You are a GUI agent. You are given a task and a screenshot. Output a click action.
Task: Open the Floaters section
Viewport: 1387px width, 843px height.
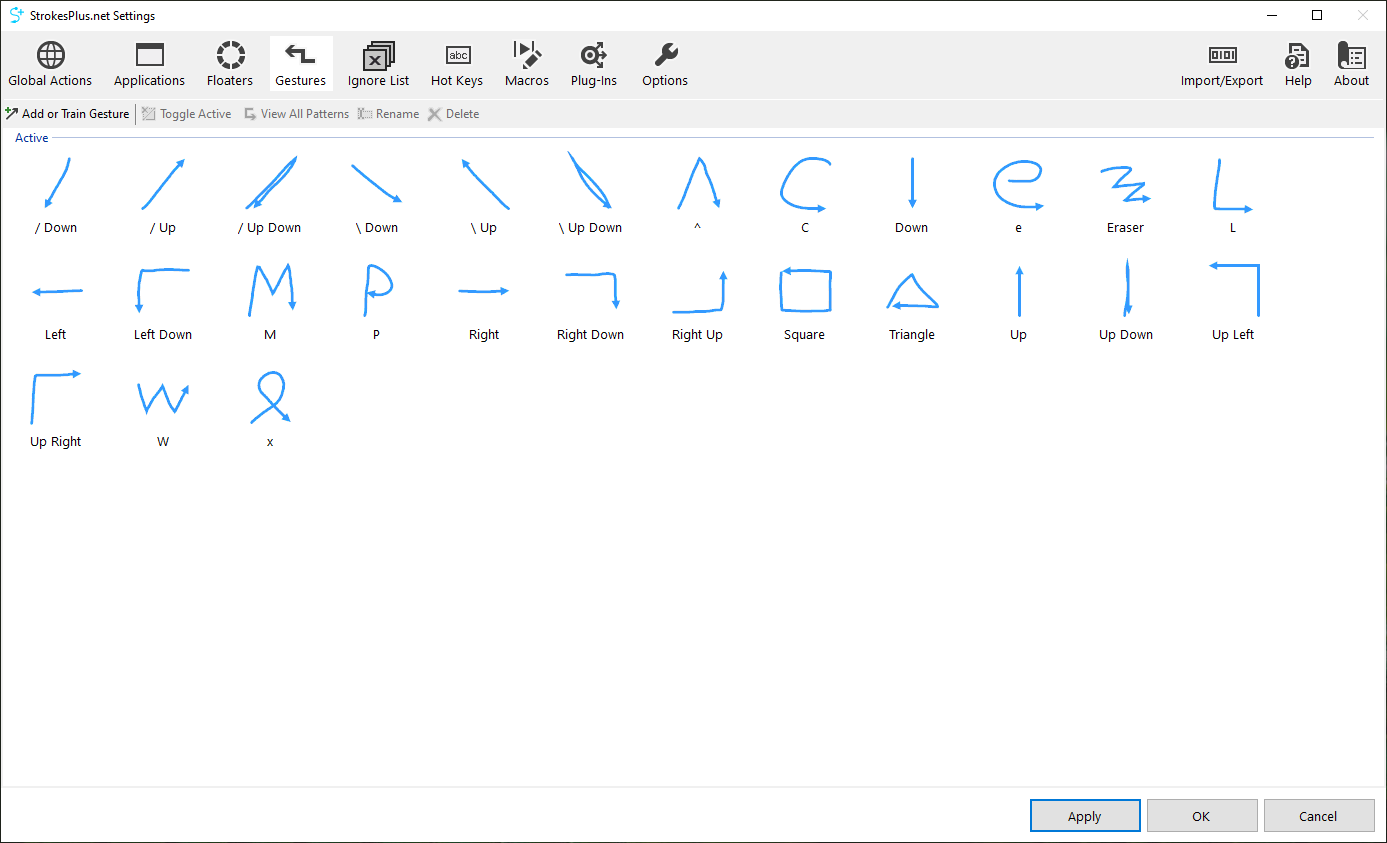tap(230, 64)
